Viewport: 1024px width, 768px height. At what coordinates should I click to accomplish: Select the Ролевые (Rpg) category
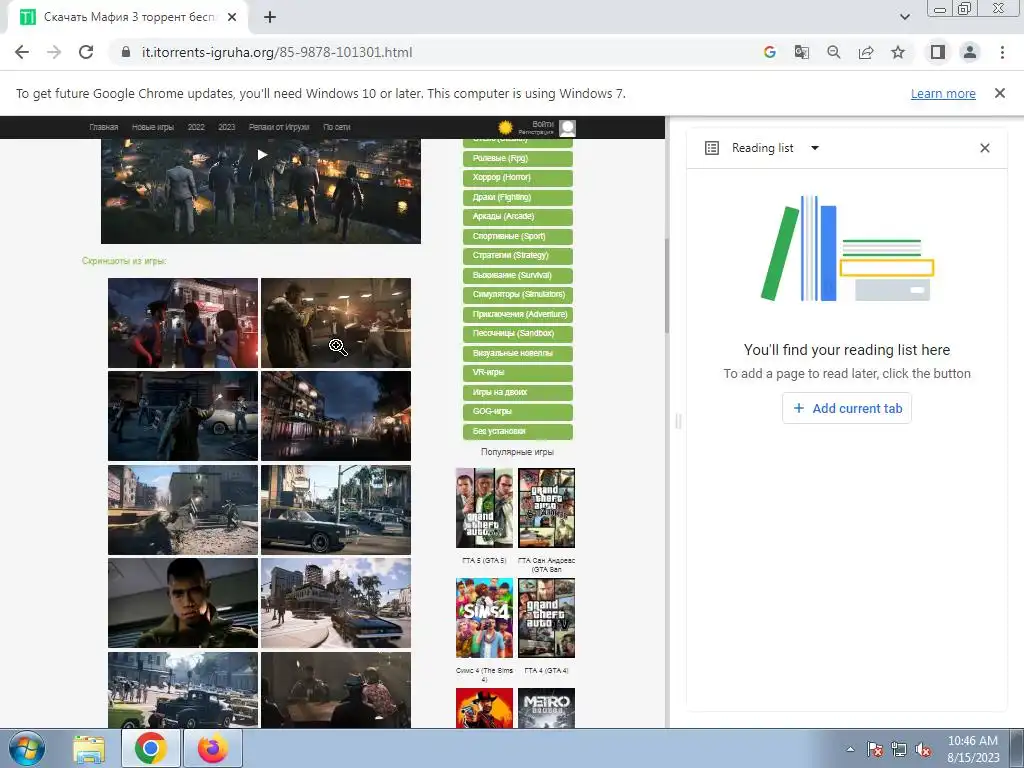click(518, 158)
